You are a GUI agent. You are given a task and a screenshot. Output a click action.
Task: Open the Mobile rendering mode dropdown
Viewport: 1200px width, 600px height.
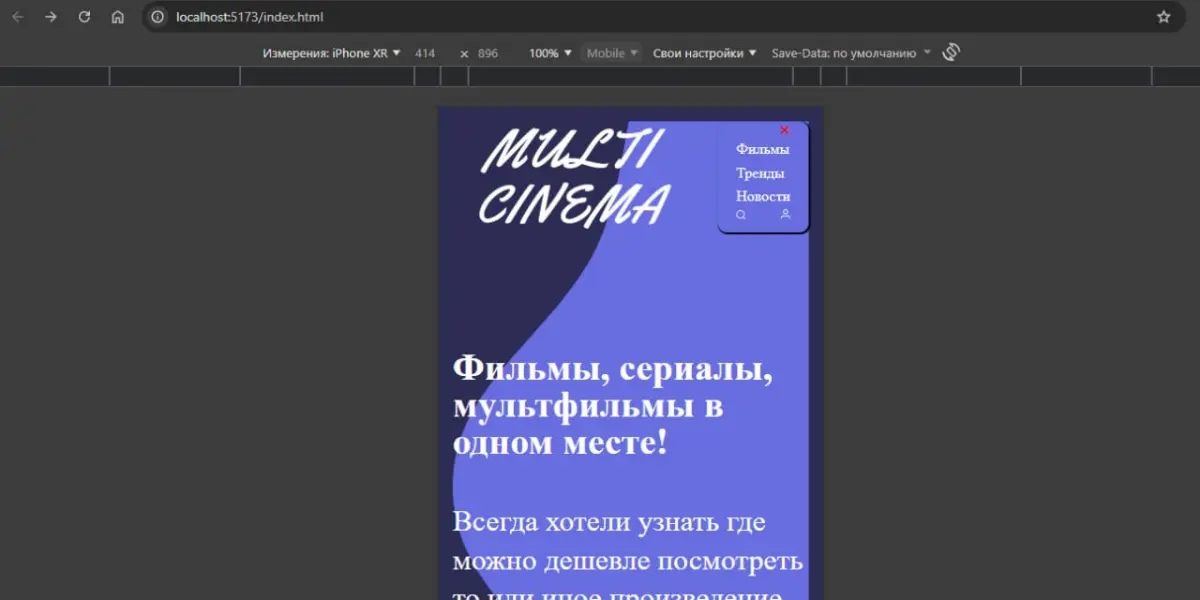(611, 53)
